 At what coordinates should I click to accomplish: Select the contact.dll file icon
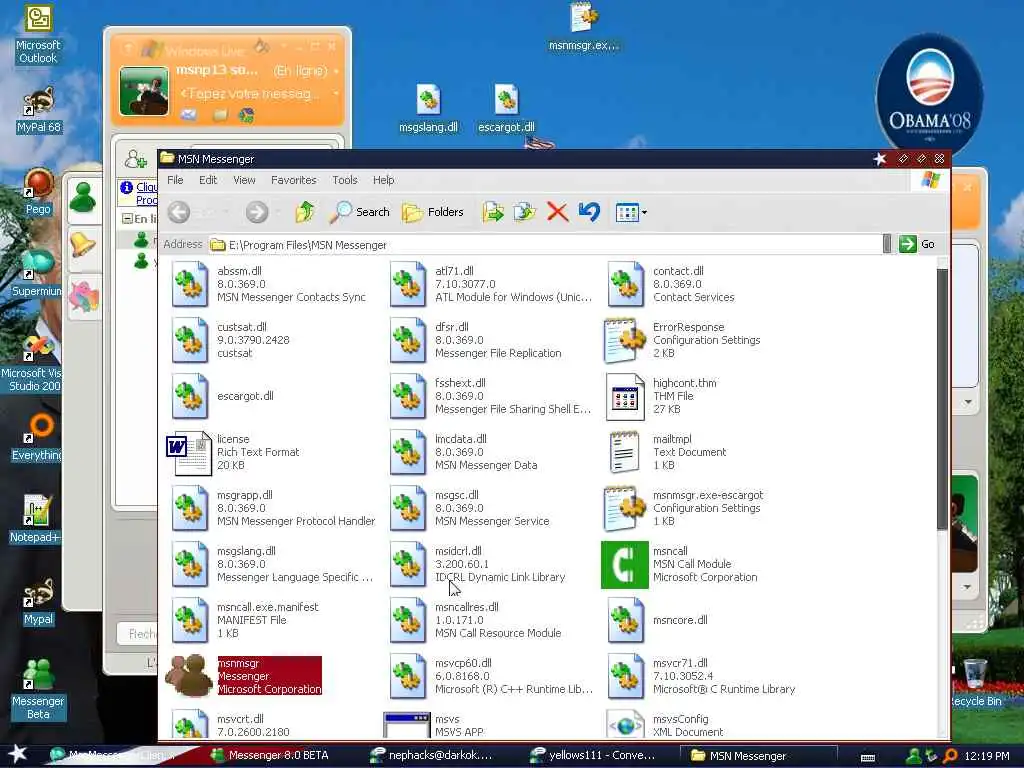pos(626,284)
